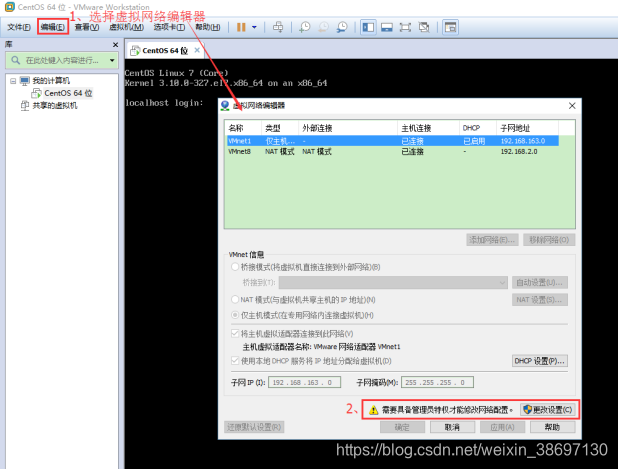The height and width of the screenshot is (469, 618).
Task: Select 共享的虚拟机 in library tree
Action: click(55, 105)
